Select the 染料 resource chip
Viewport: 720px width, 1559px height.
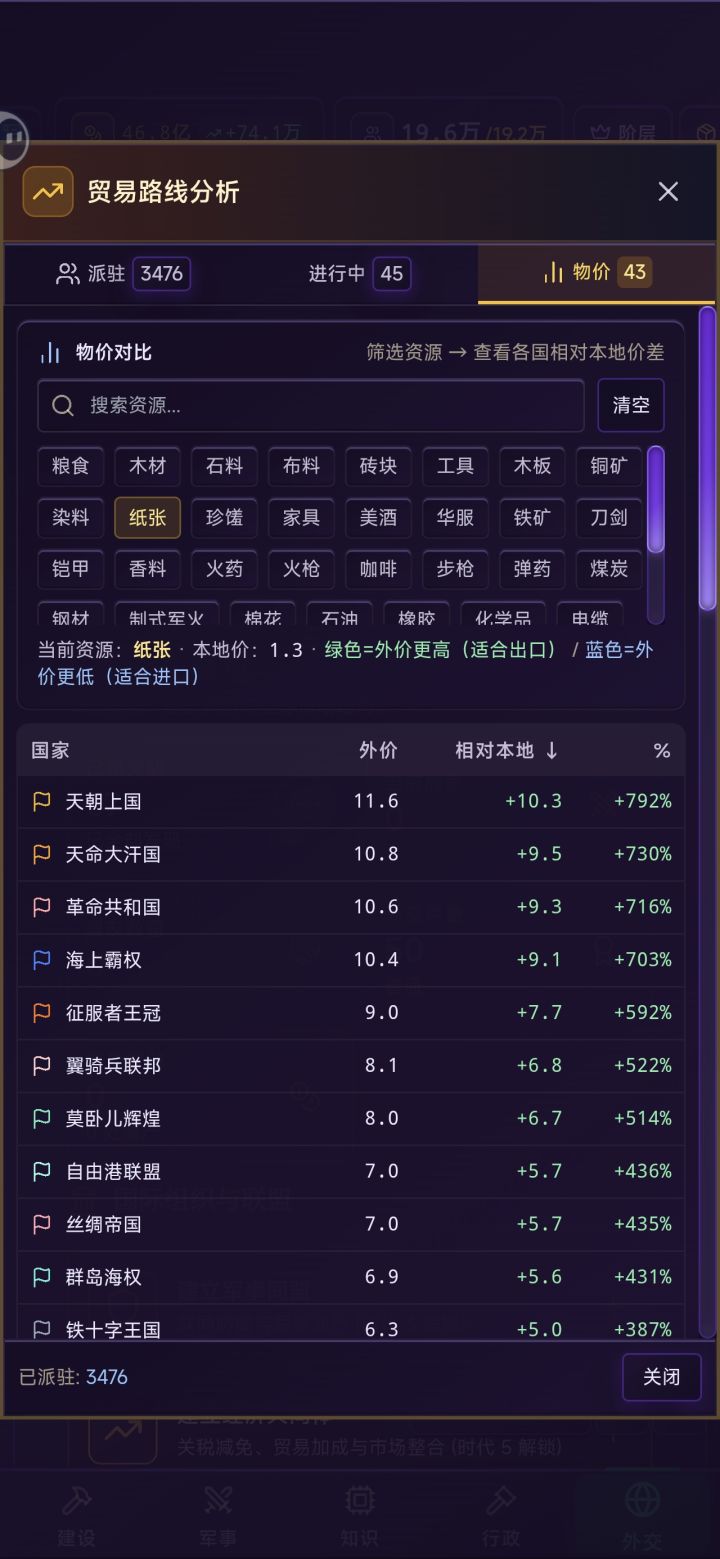pyautogui.click(x=71, y=517)
